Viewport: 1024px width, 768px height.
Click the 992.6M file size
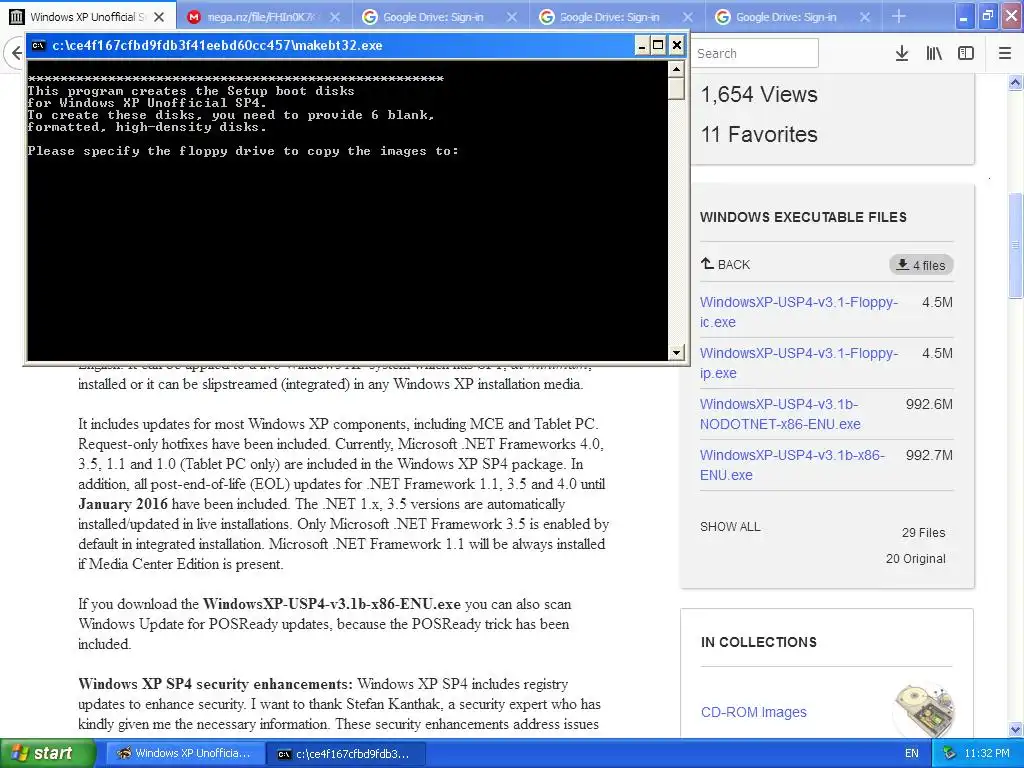click(x=929, y=404)
